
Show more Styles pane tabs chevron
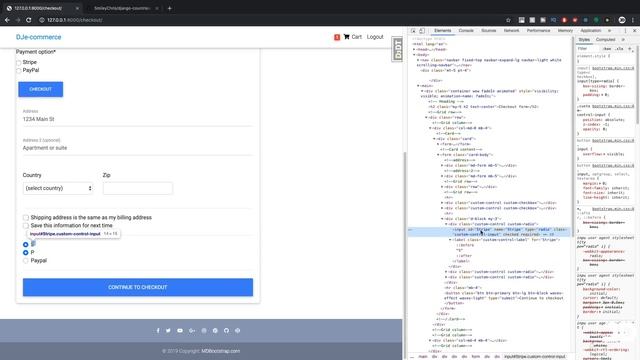623,40
